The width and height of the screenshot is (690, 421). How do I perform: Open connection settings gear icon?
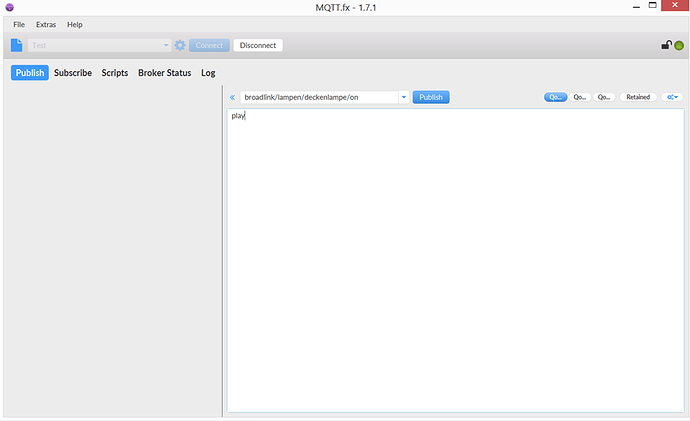pos(180,45)
